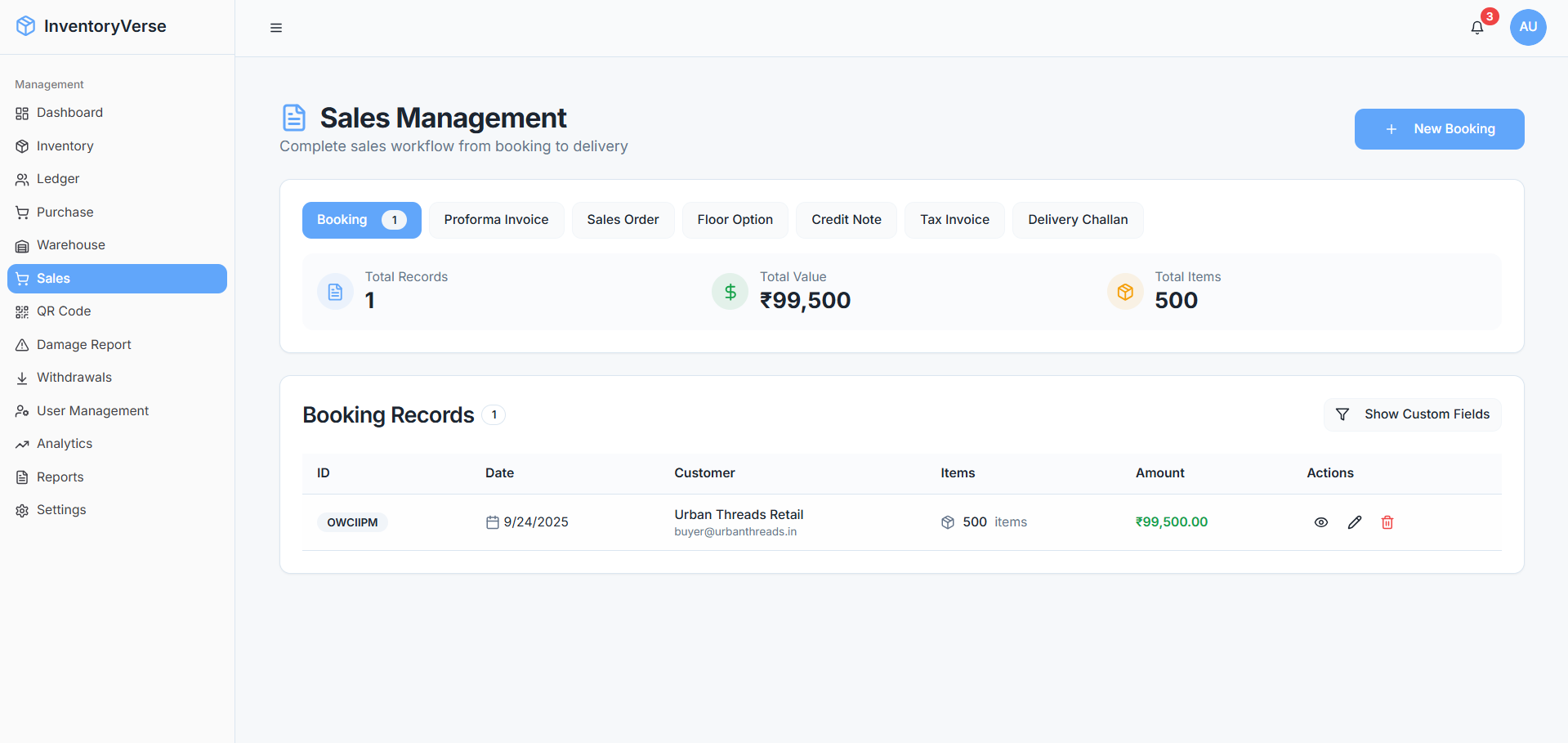
Task: Open Analytics from the sidebar
Action: click(x=65, y=443)
